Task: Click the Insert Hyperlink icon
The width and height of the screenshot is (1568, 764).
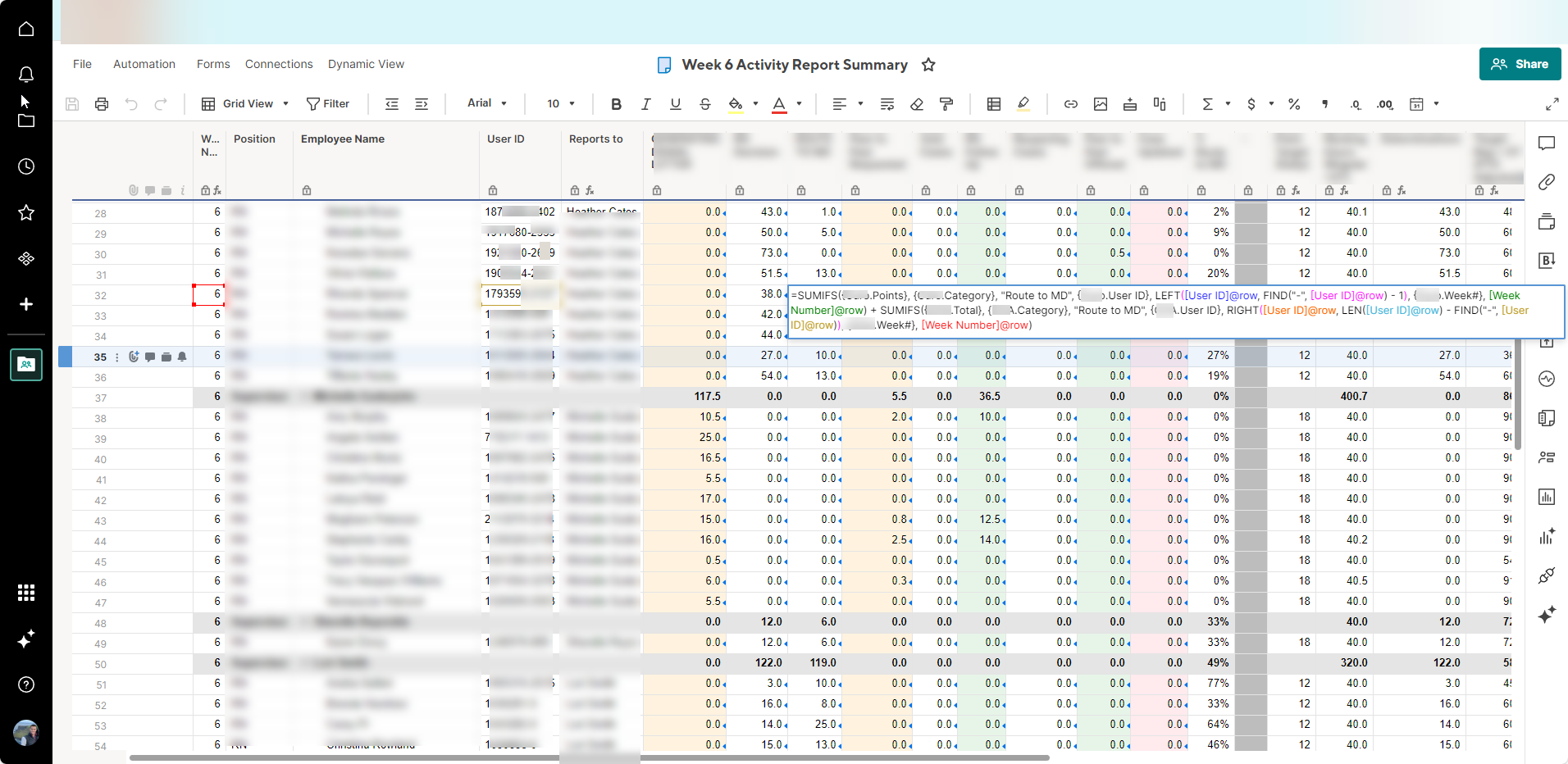Action: click(x=1071, y=104)
